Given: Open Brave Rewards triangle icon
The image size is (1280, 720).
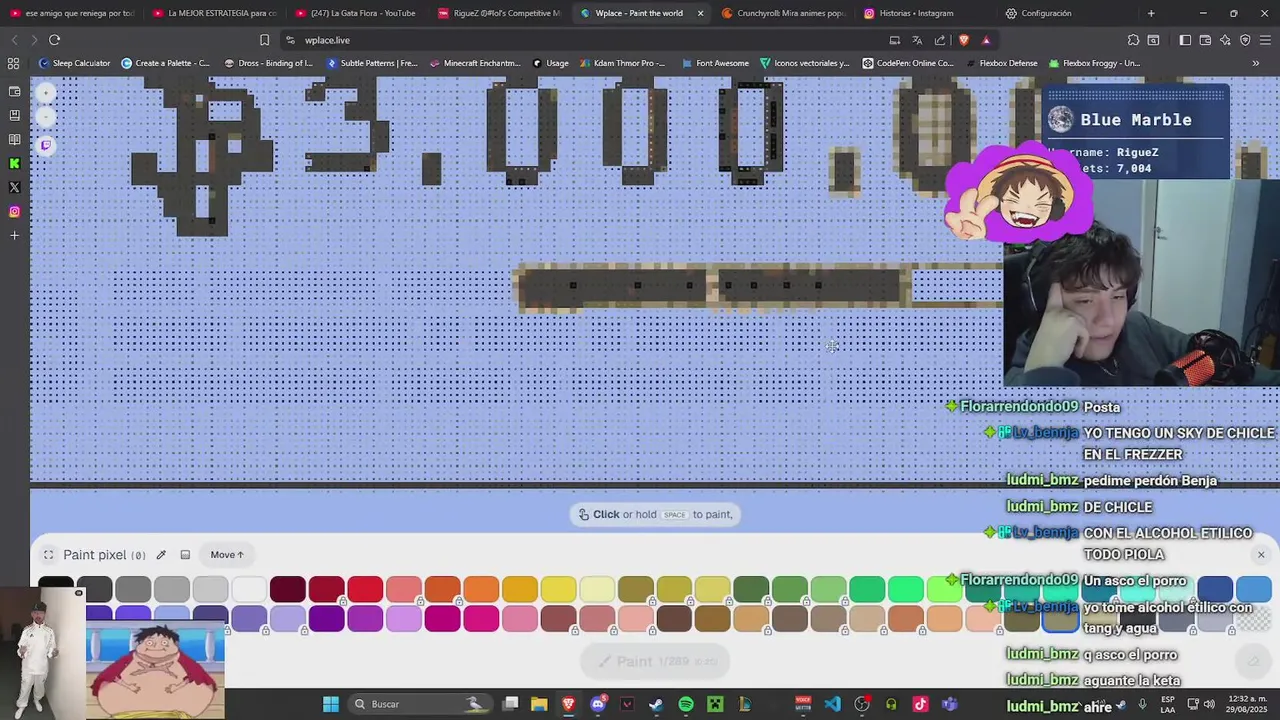Looking at the screenshot, I should pos(986,40).
